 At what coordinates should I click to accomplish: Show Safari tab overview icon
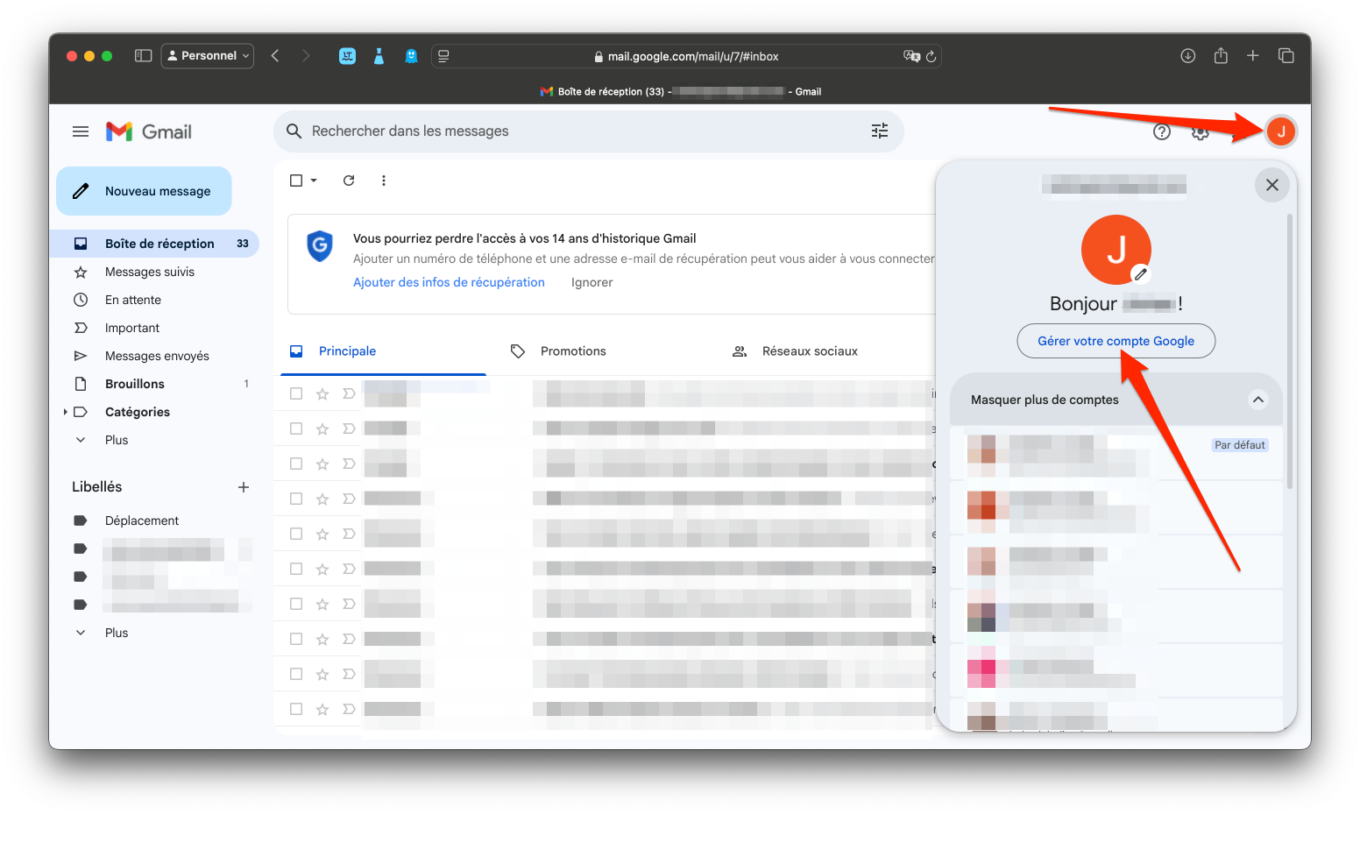point(1286,56)
